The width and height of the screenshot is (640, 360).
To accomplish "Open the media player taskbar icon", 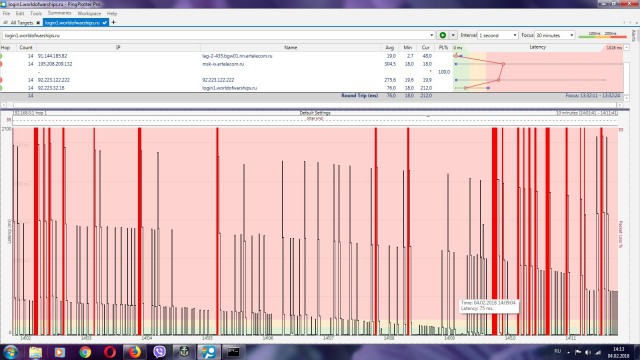I will (60, 352).
